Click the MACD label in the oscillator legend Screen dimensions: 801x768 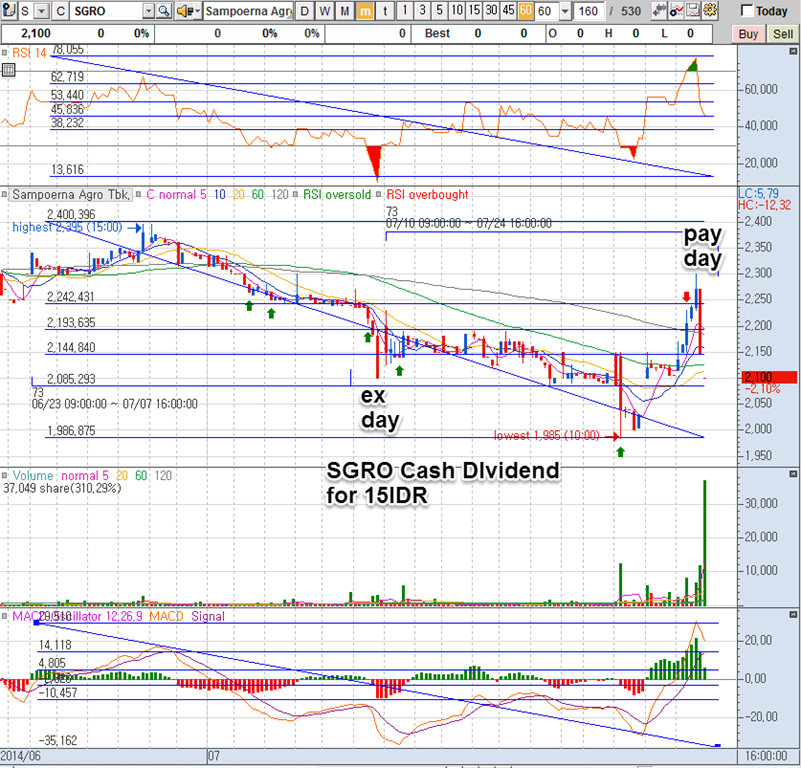(166, 616)
